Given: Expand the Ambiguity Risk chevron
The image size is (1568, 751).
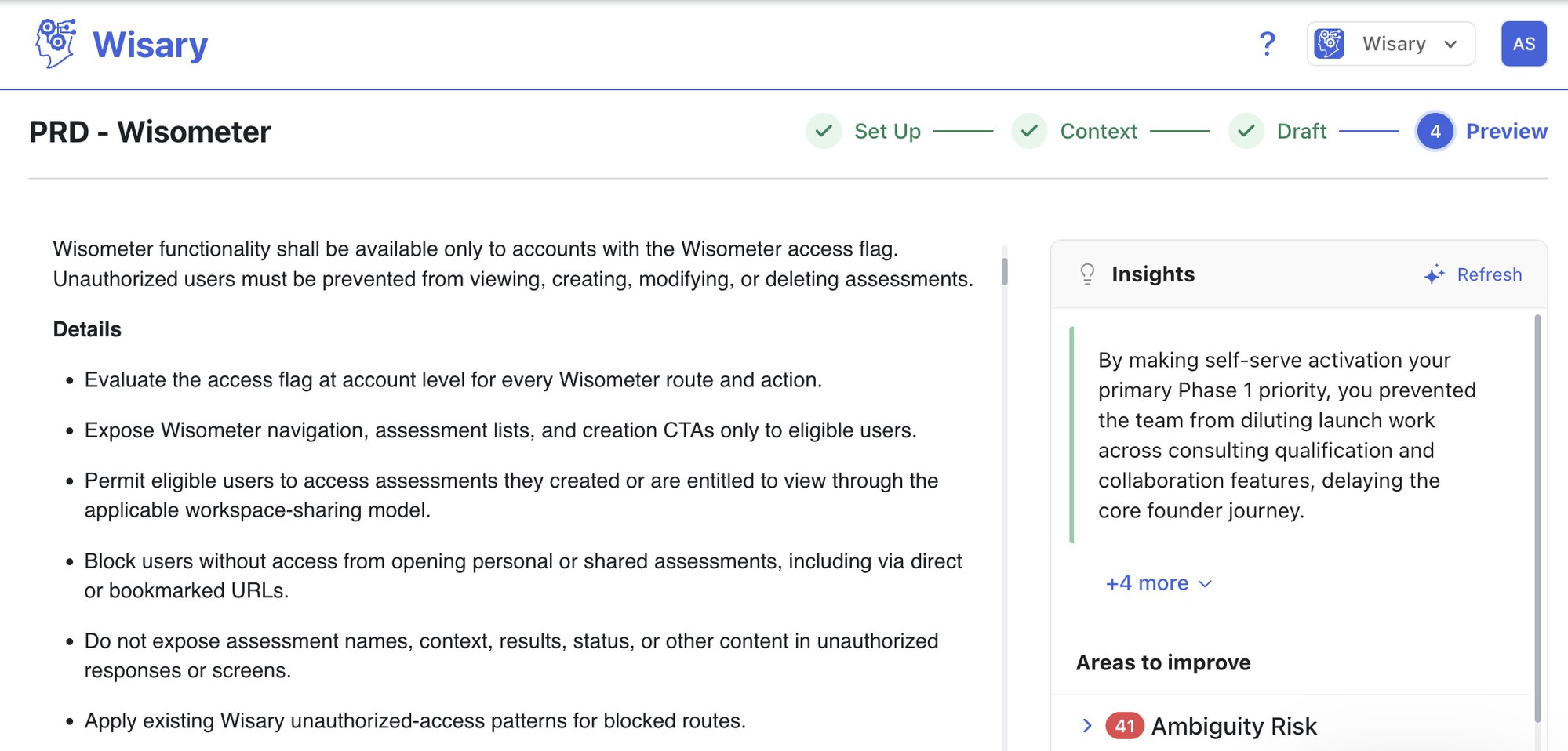Looking at the screenshot, I should coord(1086,726).
